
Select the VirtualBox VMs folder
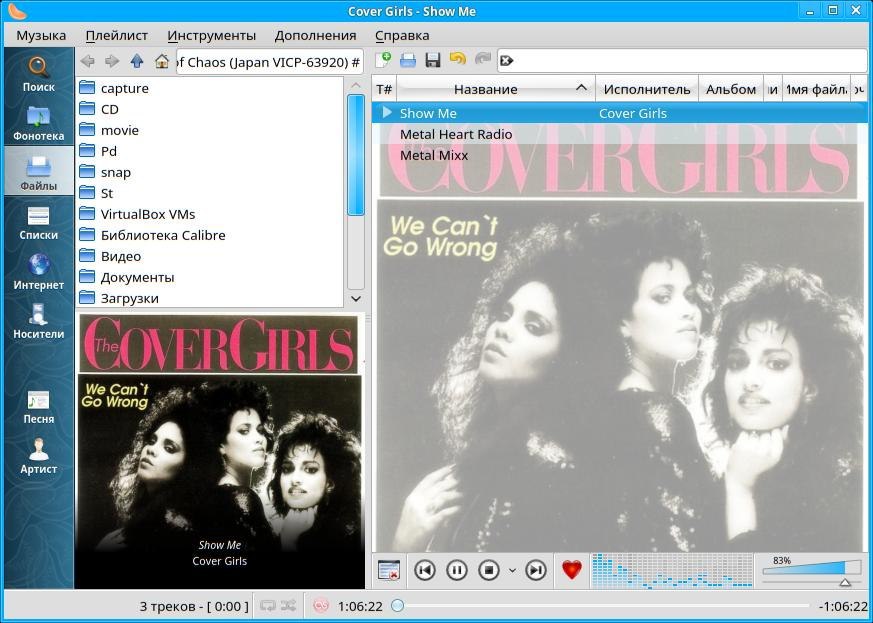(209, 214)
